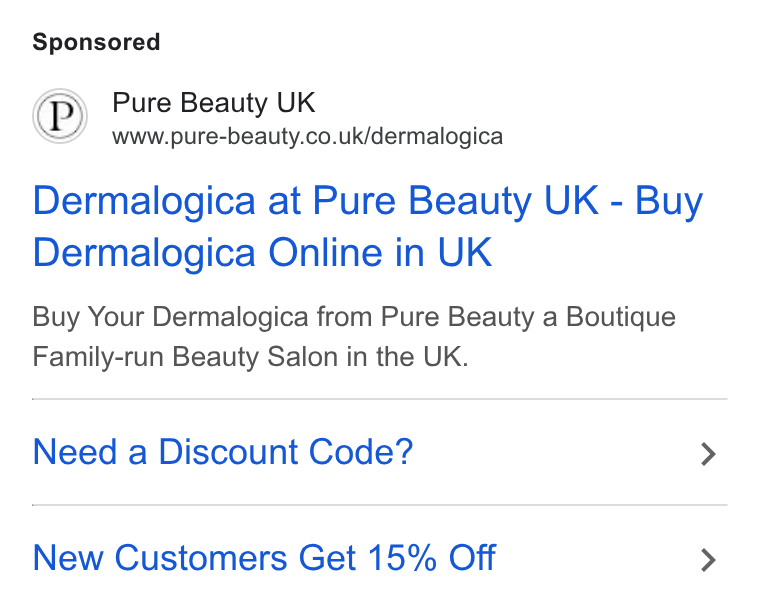Viewport: 760px width, 610px height.
Task: Open the Dermalogica at Pure Beauty UK headline
Action: click(x=367, y=227)
